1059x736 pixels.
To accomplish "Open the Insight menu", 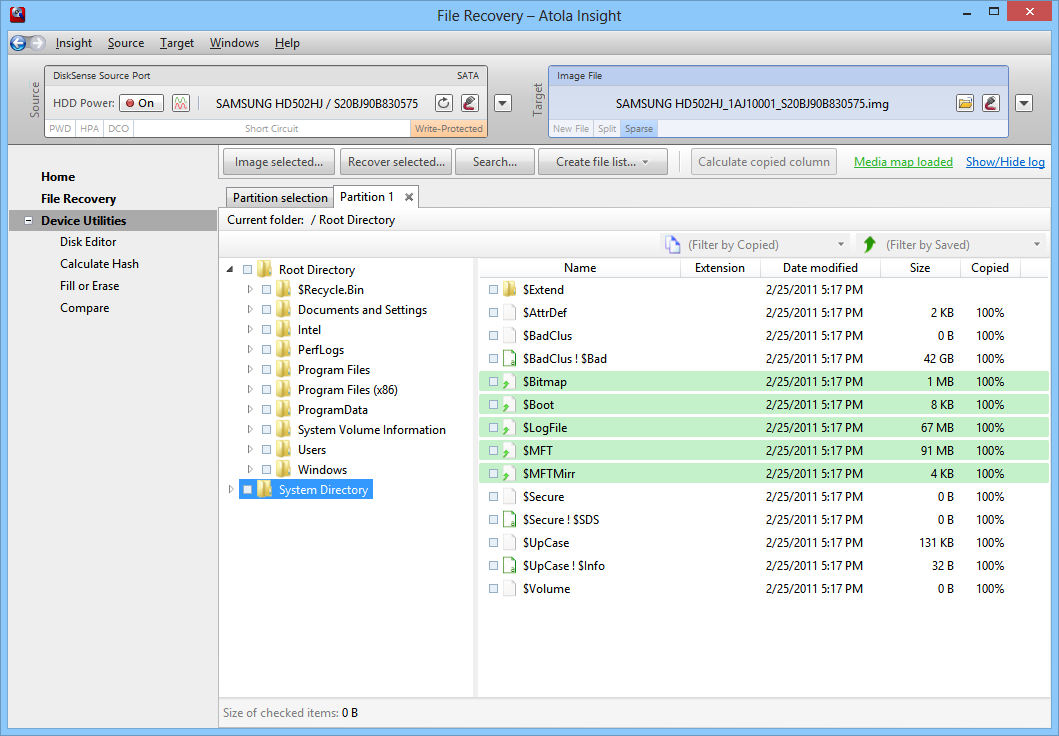I will pyautogui.click(x=74, y=43).
